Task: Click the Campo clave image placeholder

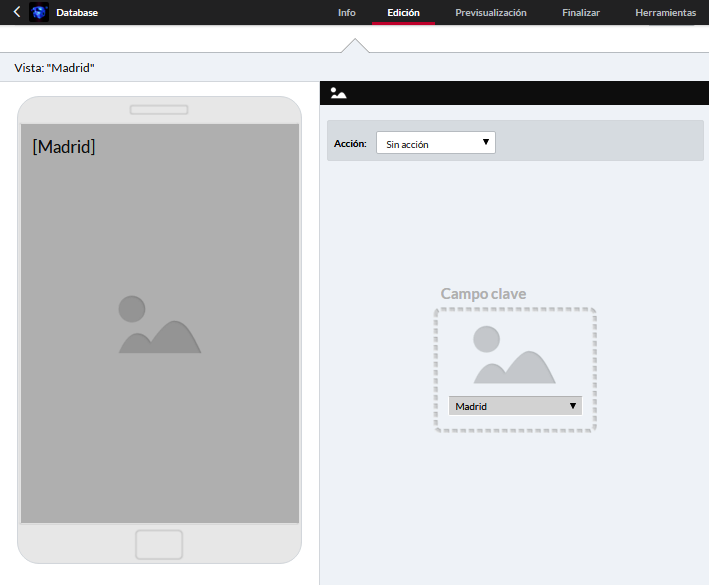Action: point(514,355)
